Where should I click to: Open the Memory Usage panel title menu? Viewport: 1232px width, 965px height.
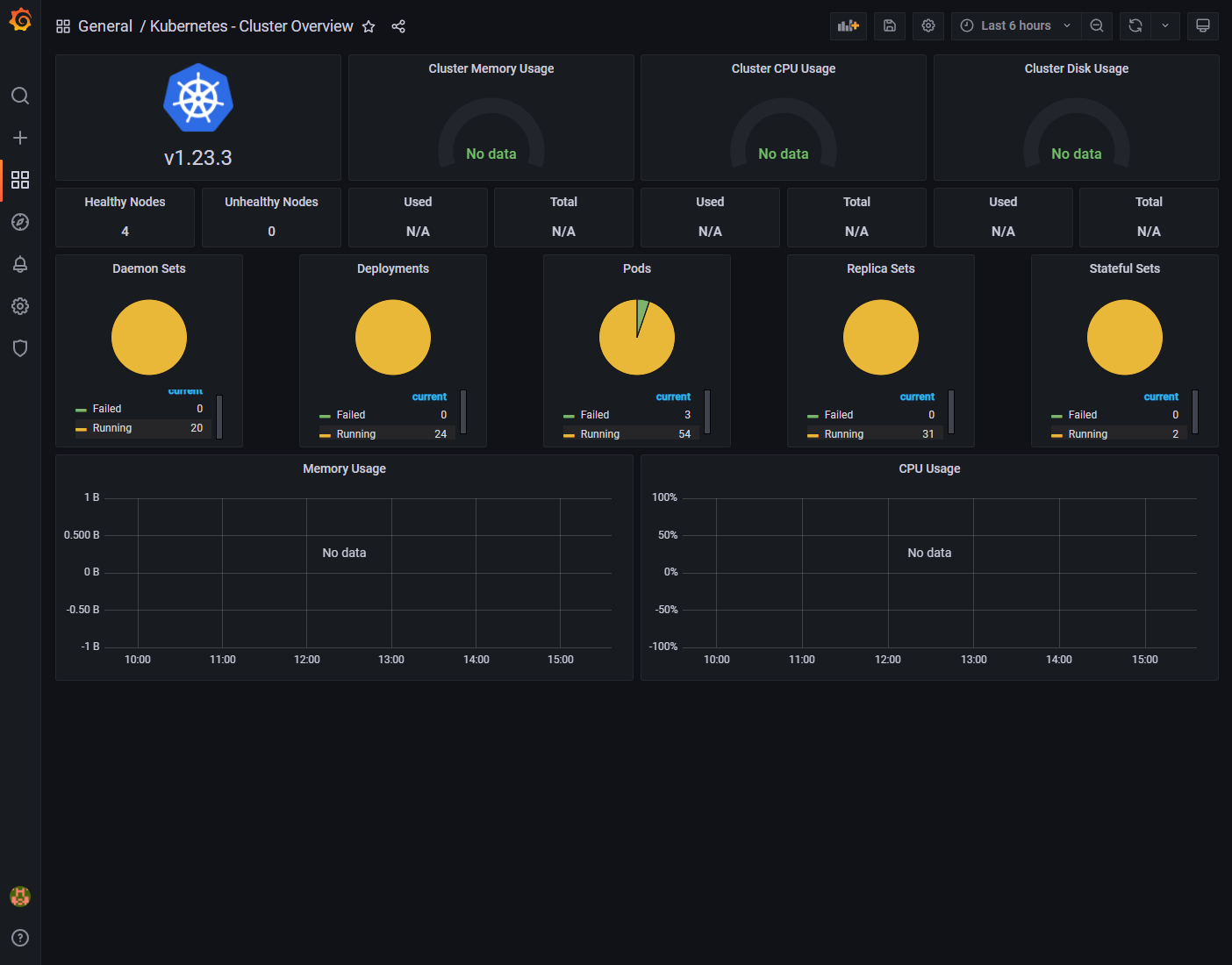pyautogui.click(x=344, y=468)
